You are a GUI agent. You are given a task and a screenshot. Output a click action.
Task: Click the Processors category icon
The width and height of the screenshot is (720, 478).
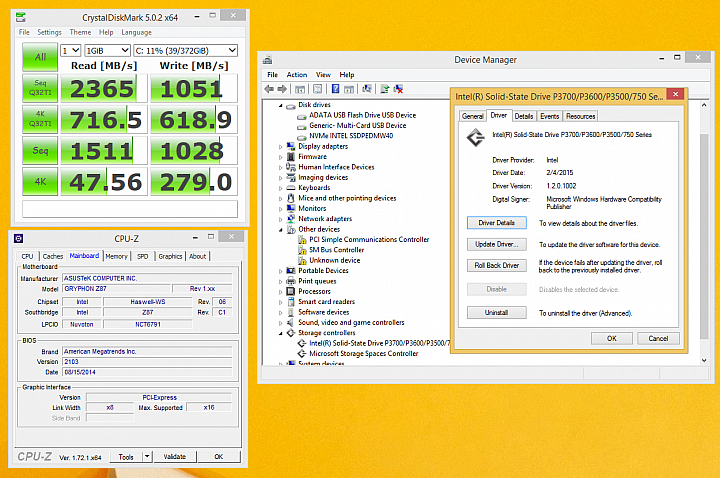pyautogui.click(x=291, y=292)
